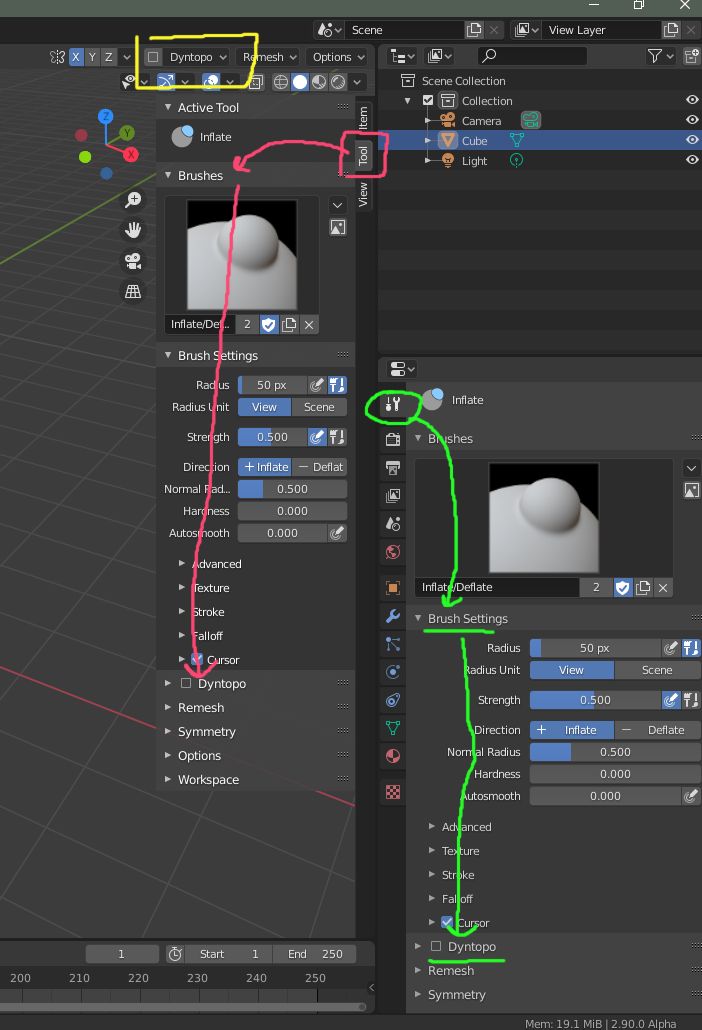This screenshot has height=1030, width=702.
Task: Click the viewport pan hand icon
Action: pos(133,230)
